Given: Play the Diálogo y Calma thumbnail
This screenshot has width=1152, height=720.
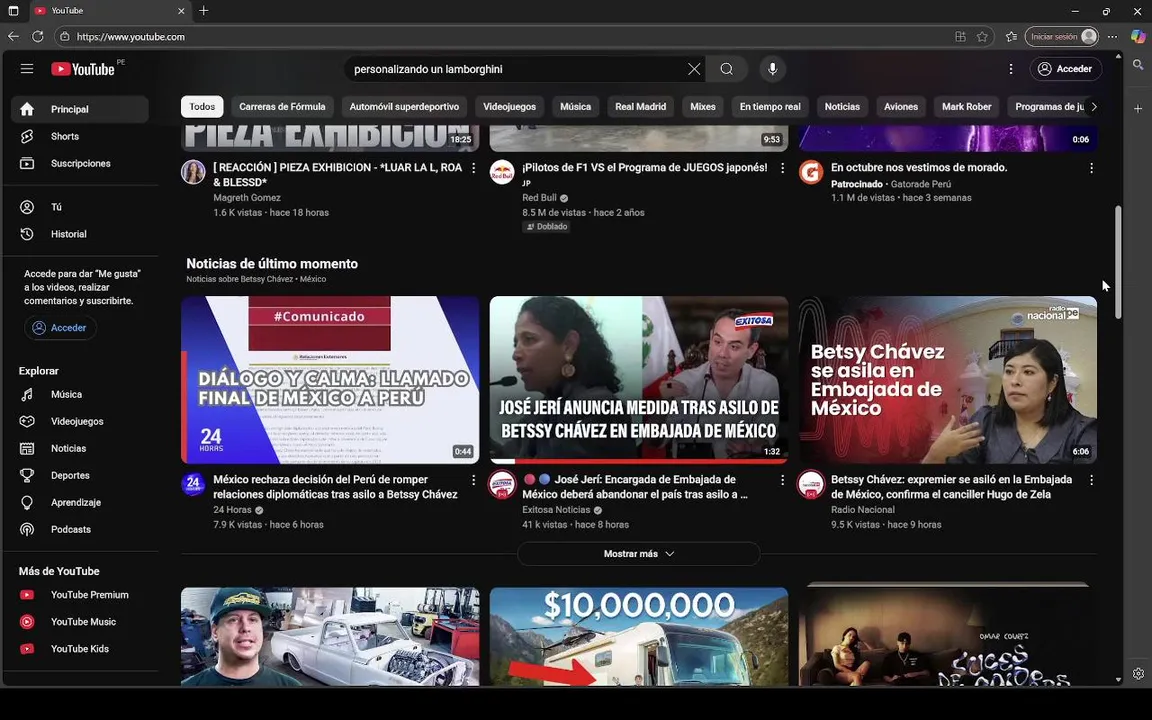Looking at the screenshot, I should tap(330, 380).
